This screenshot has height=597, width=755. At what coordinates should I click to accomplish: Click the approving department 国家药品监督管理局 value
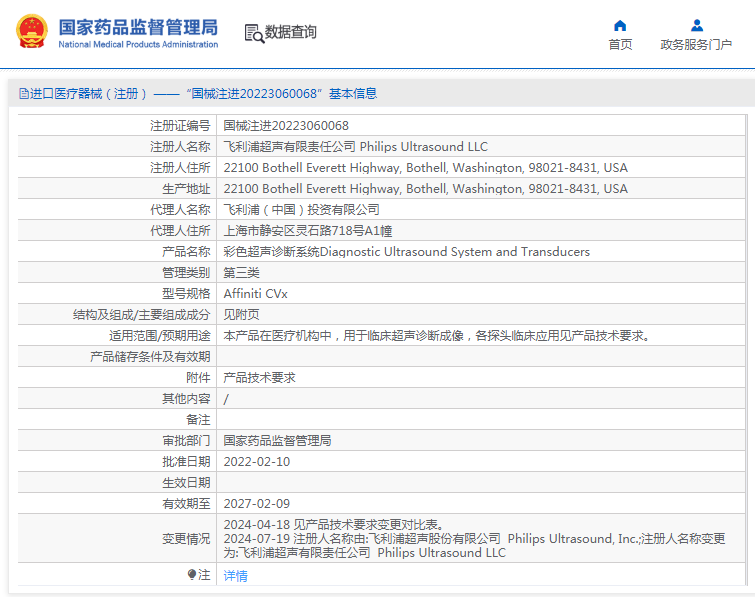[x=277, y=441]
